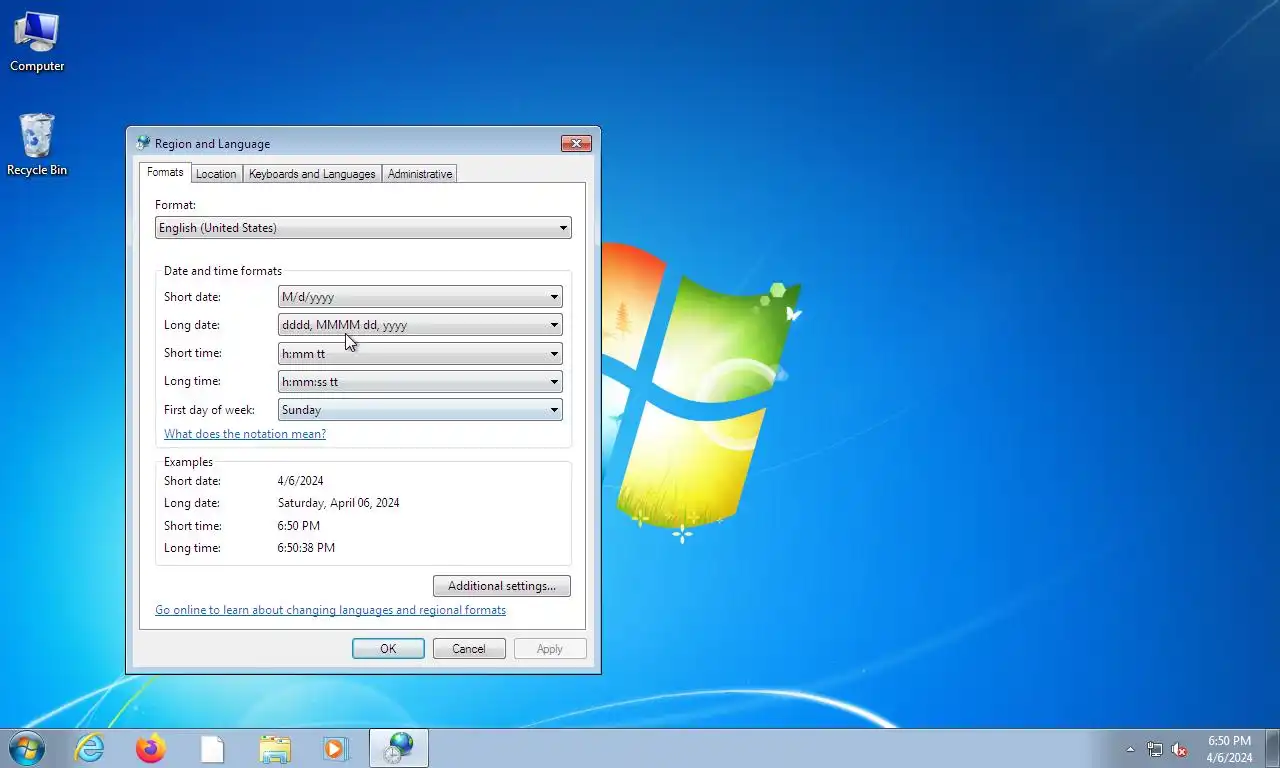Click example long date 'Saturday, April 06, 2024'
1280x768 pixels.
click(x=338, y=503)
